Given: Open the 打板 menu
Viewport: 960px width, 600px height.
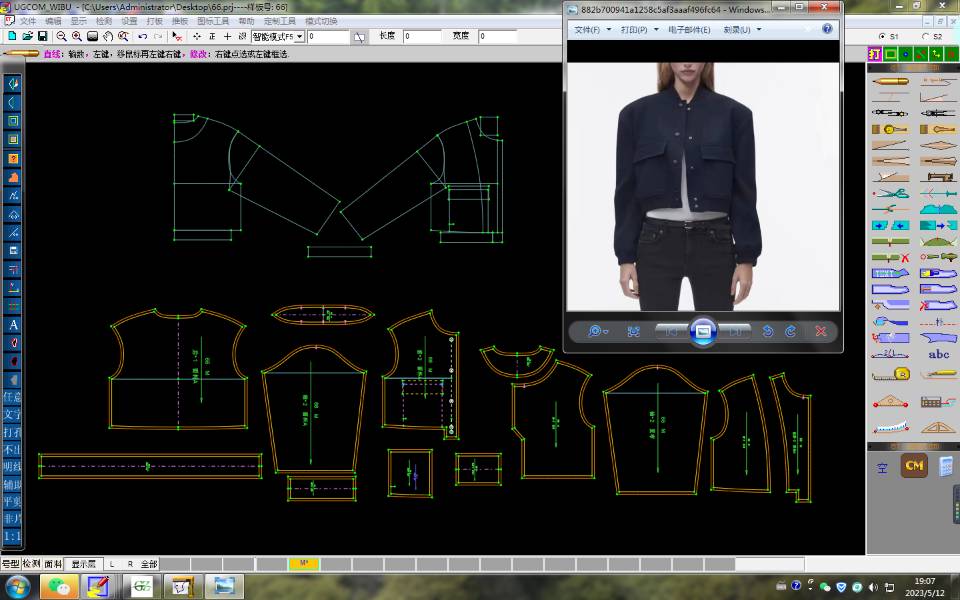Looking at the screenshot, I should (154, 20).
